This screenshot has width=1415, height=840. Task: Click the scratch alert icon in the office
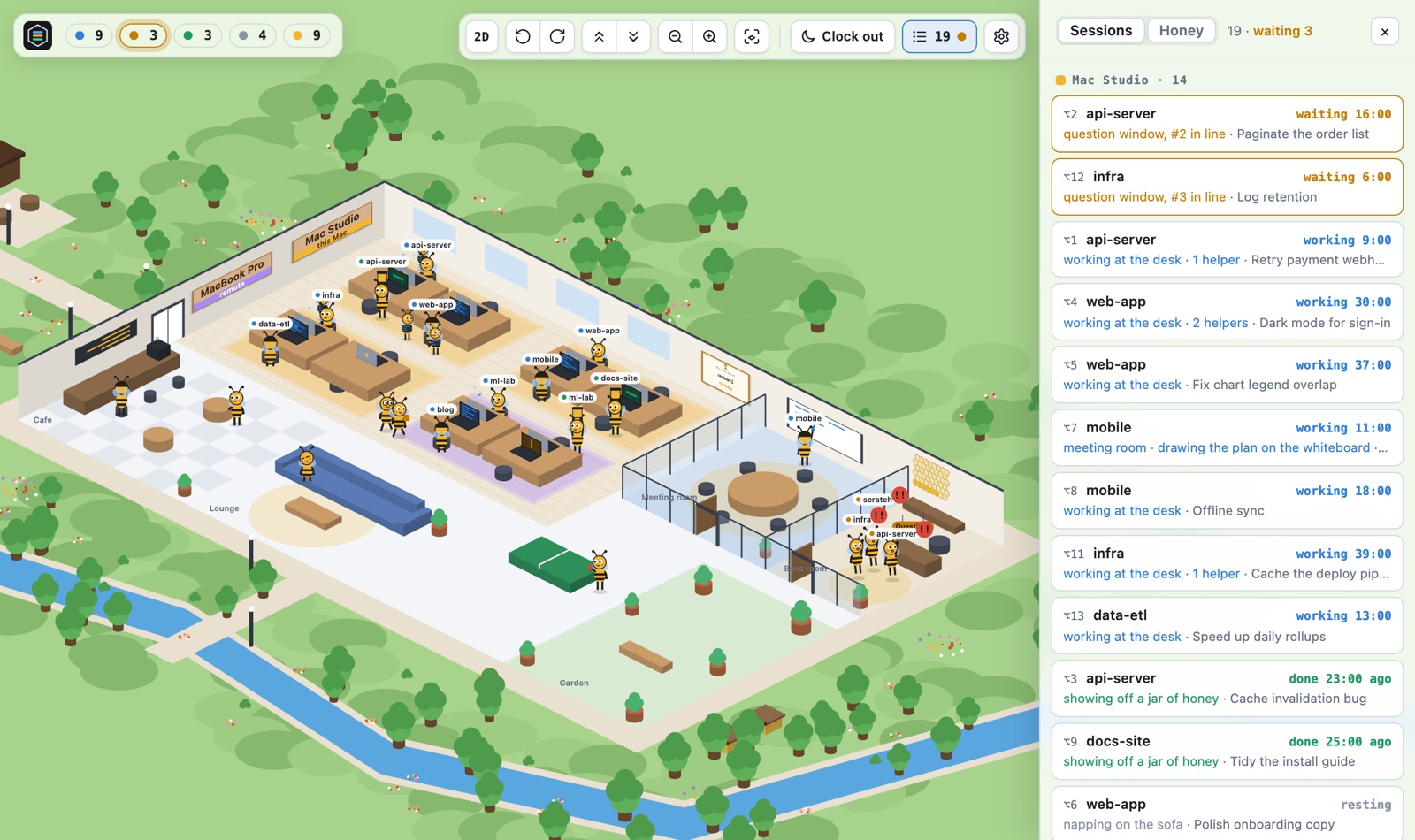[x=899, y=495]
